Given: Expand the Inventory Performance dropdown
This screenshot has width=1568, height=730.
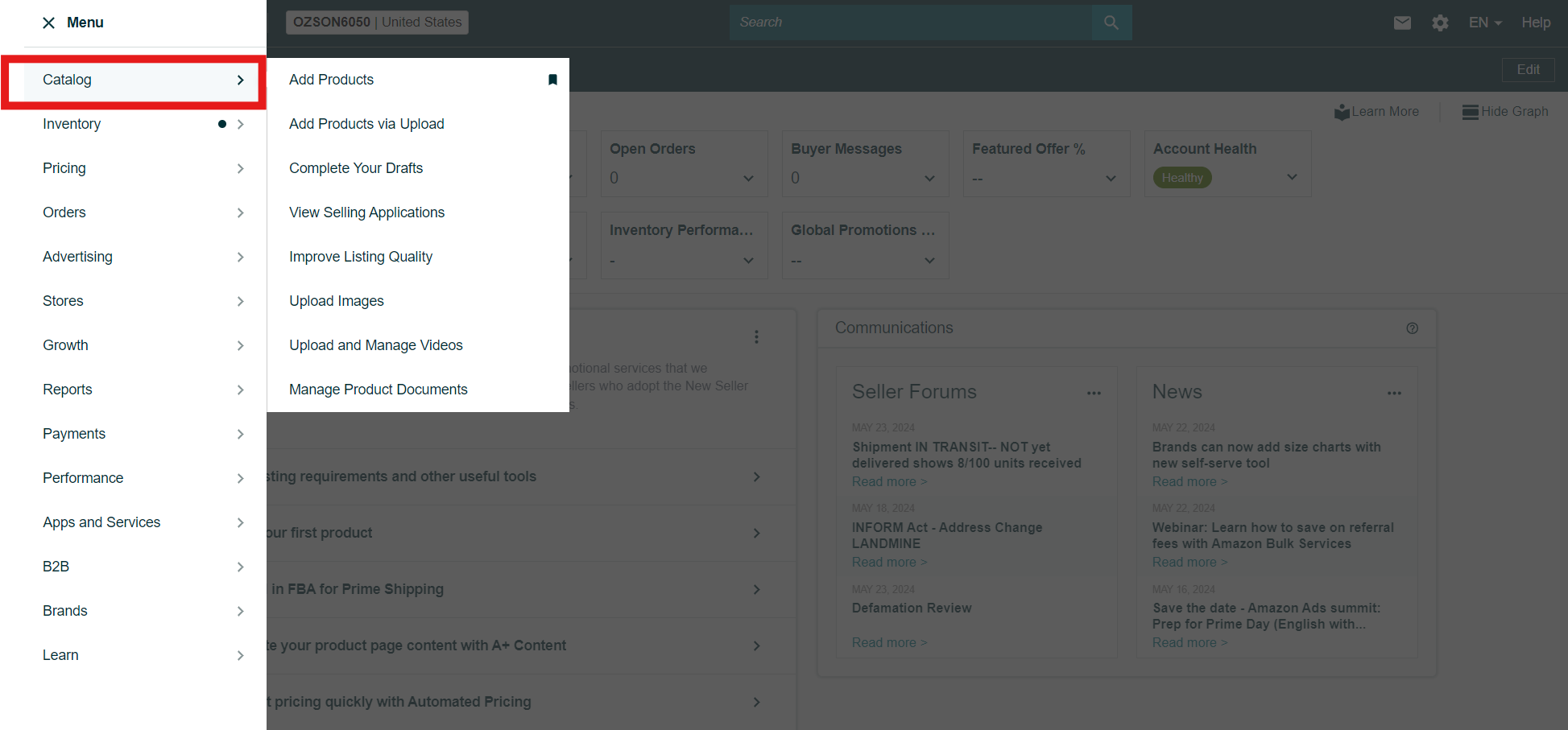Looking at the screenshot, I should (748, 260).
